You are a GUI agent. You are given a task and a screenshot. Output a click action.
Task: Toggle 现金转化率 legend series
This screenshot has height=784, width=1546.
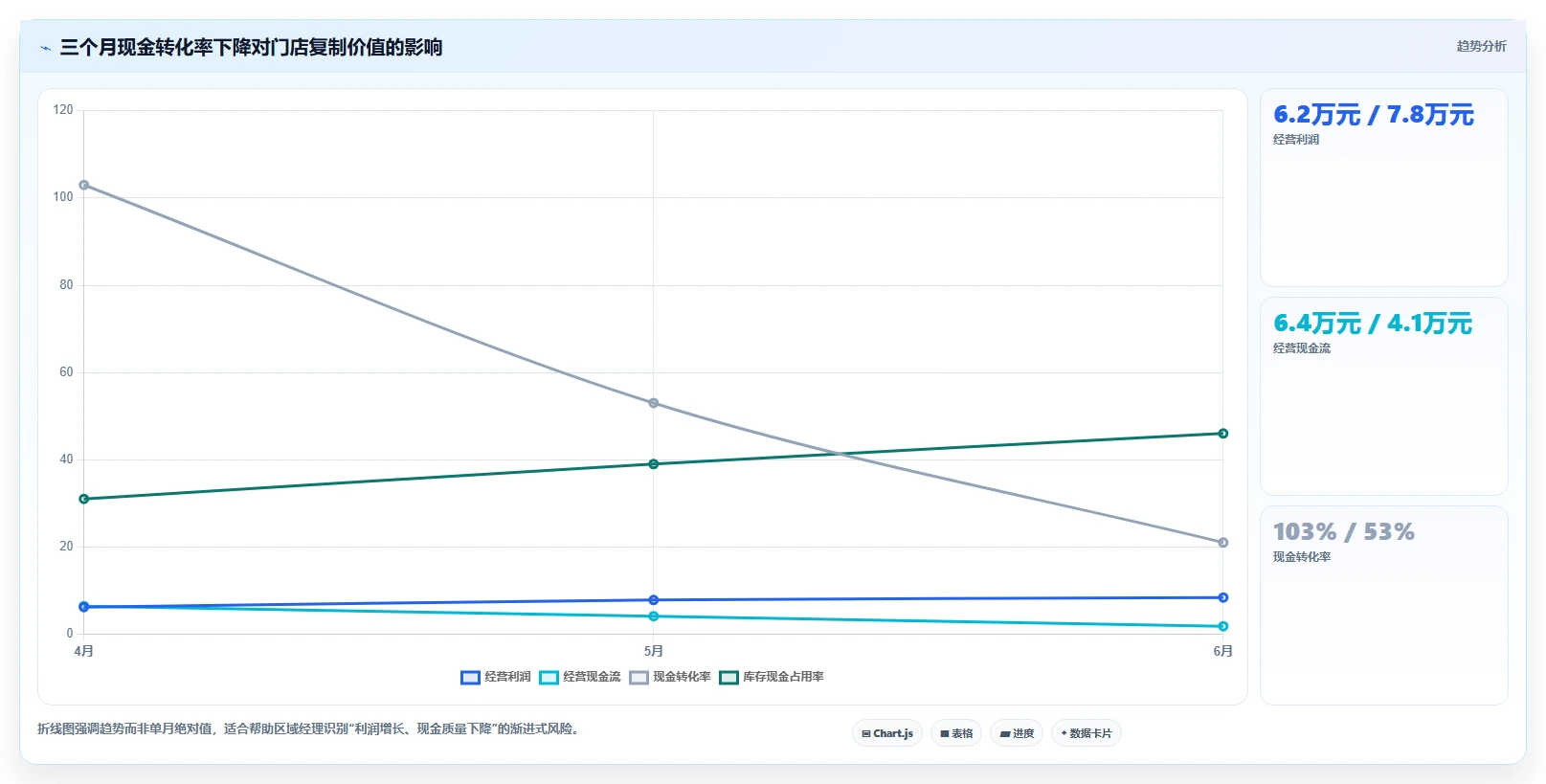pyautogui.click(x=670, y=677)
